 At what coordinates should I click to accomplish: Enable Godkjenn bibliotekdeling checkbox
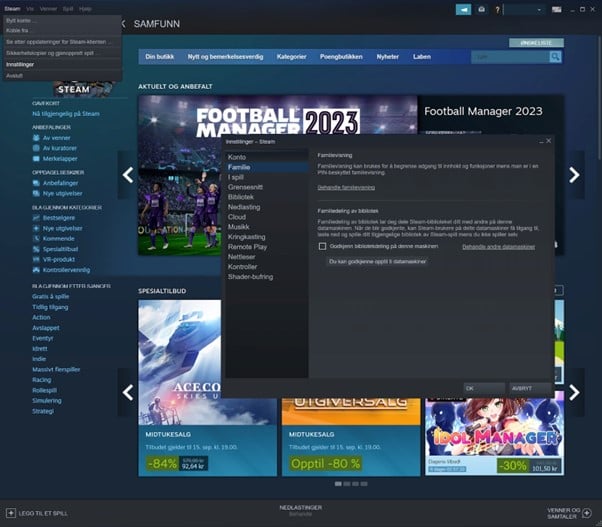click(322, 246)
